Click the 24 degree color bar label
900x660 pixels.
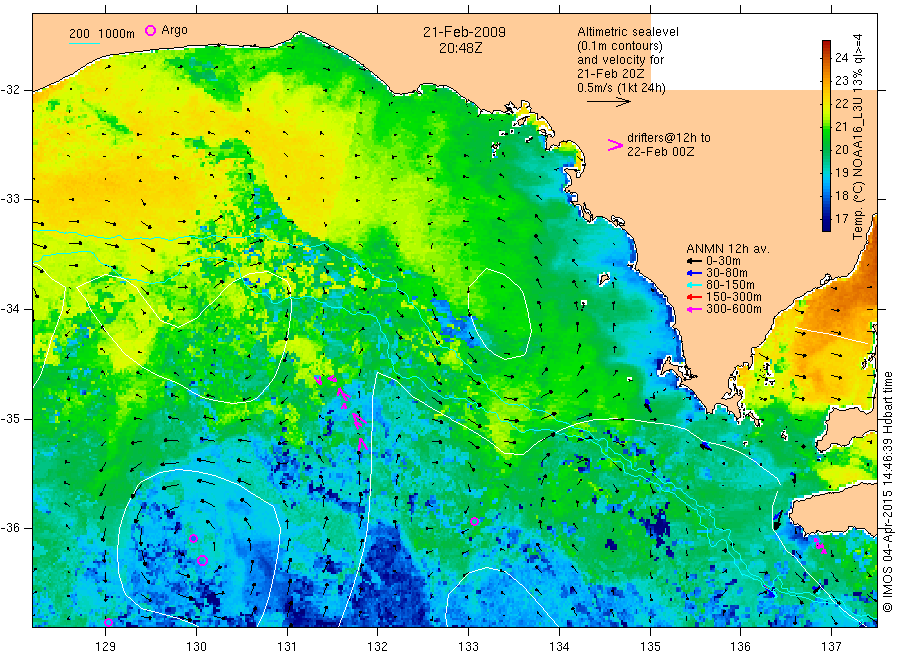841,57
